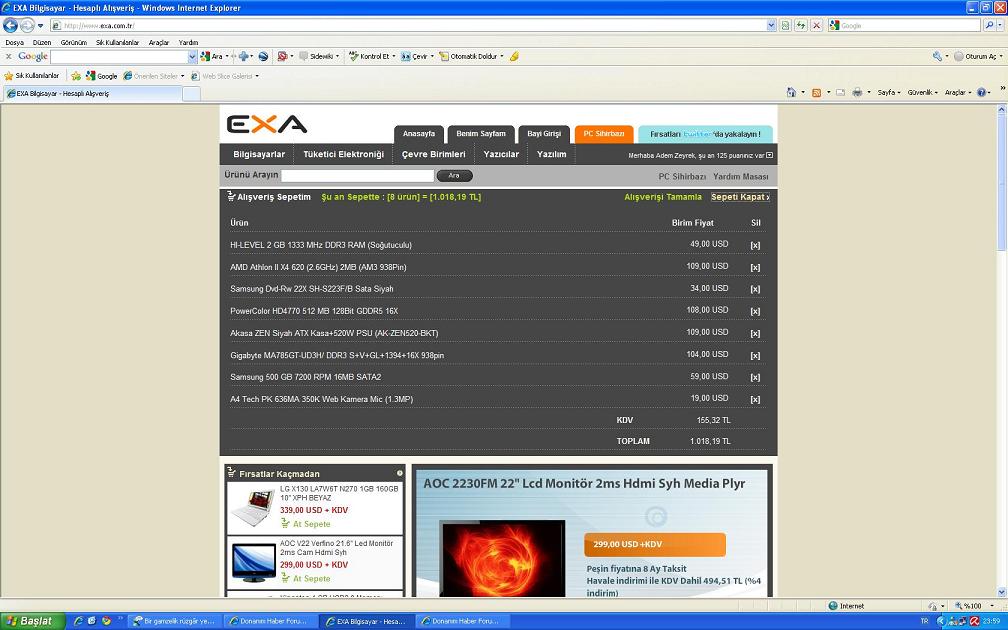Stop loading with the red X icon

click(x=816, y=25)
